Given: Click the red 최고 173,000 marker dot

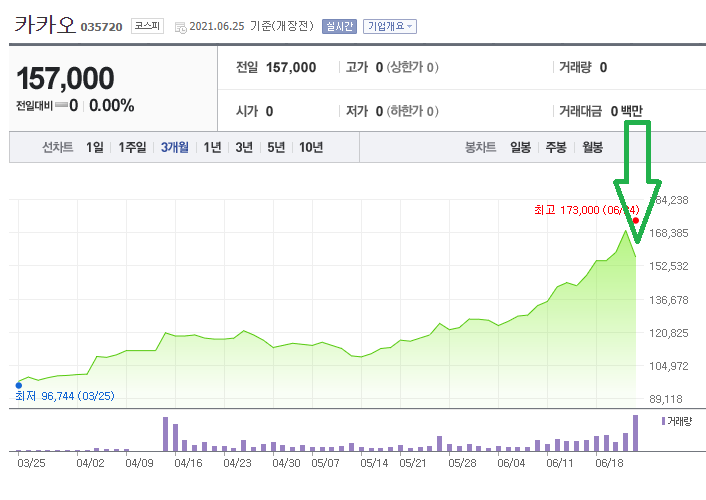Looking at the screenshot, I should tap(636, 220).
